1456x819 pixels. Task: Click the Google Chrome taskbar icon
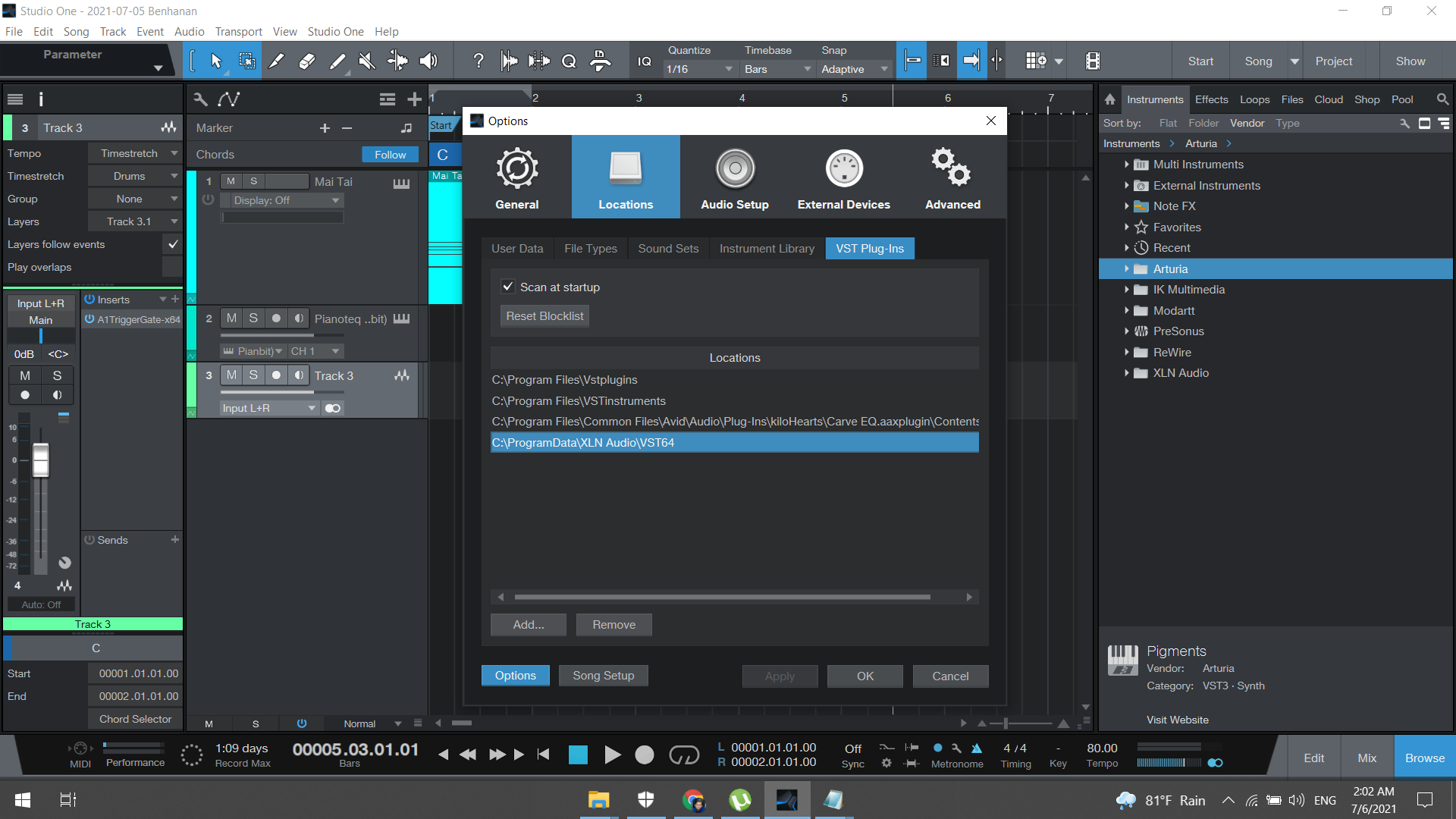point(693,799)
